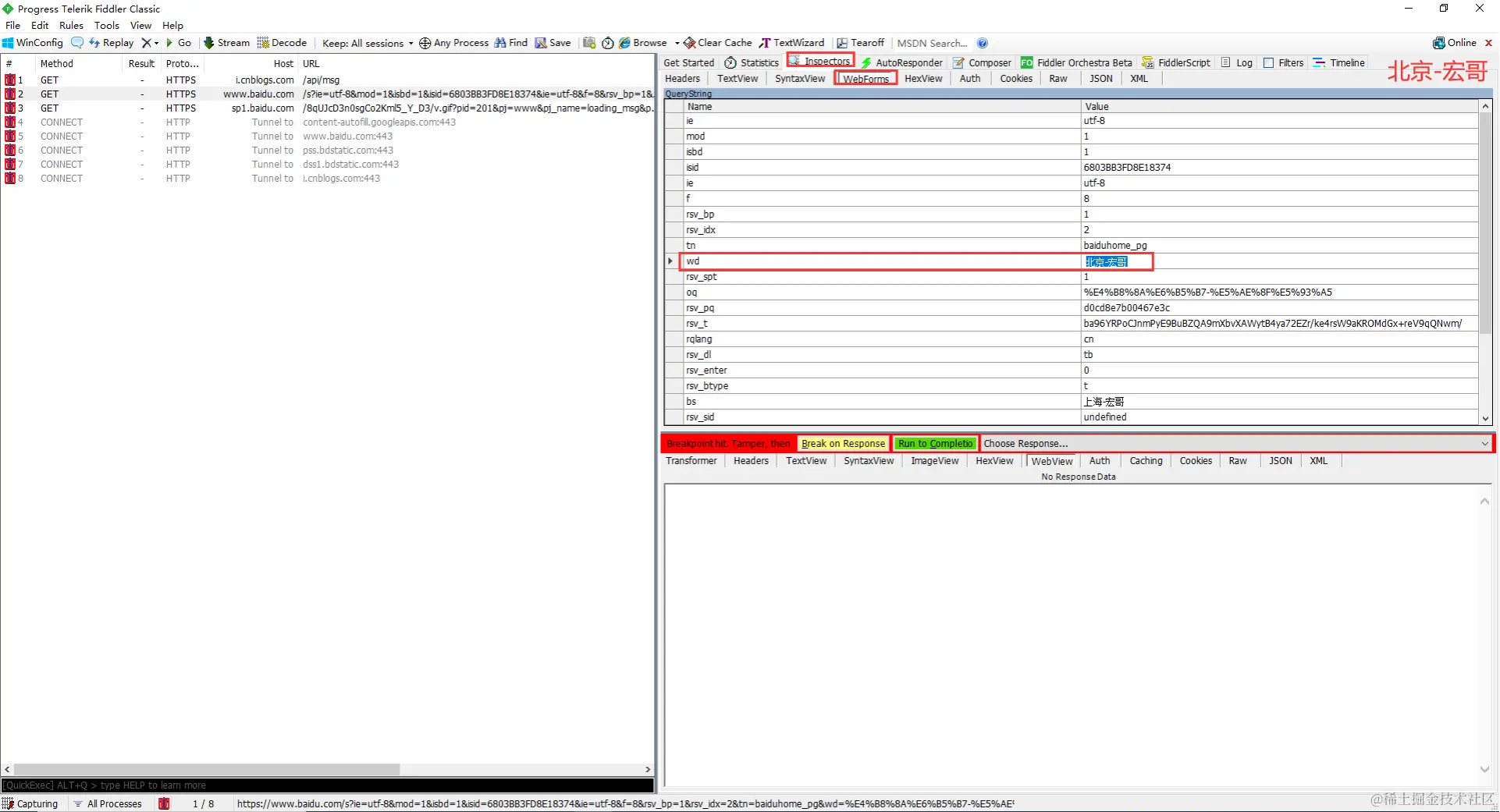Image resolution: width=1500 pixels, height=812 pixels.
Task: Open the Remove sessions dropdown arrow
Action: point(156,43)
